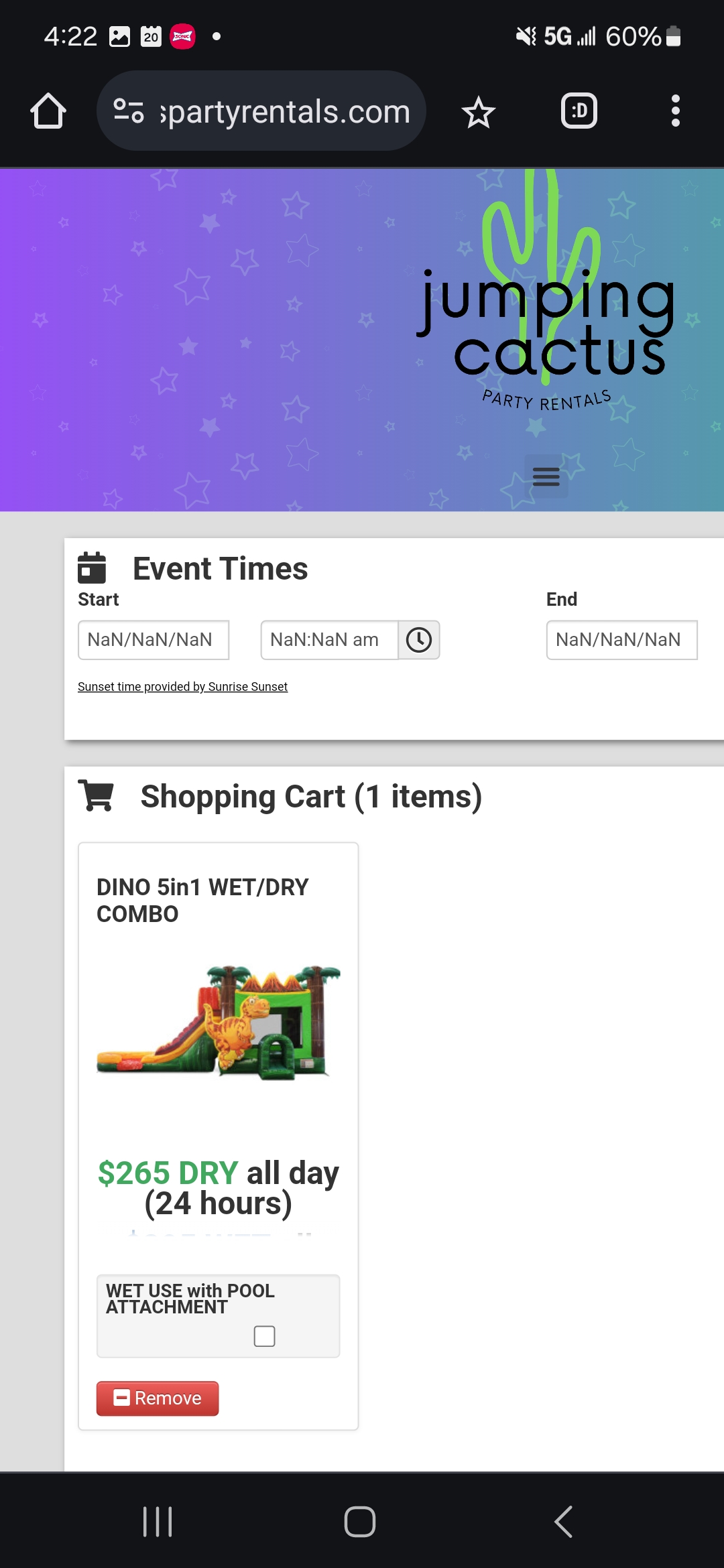Select the Start time field
Viewport: 724px width, 1568px height.
coord(329,640)
